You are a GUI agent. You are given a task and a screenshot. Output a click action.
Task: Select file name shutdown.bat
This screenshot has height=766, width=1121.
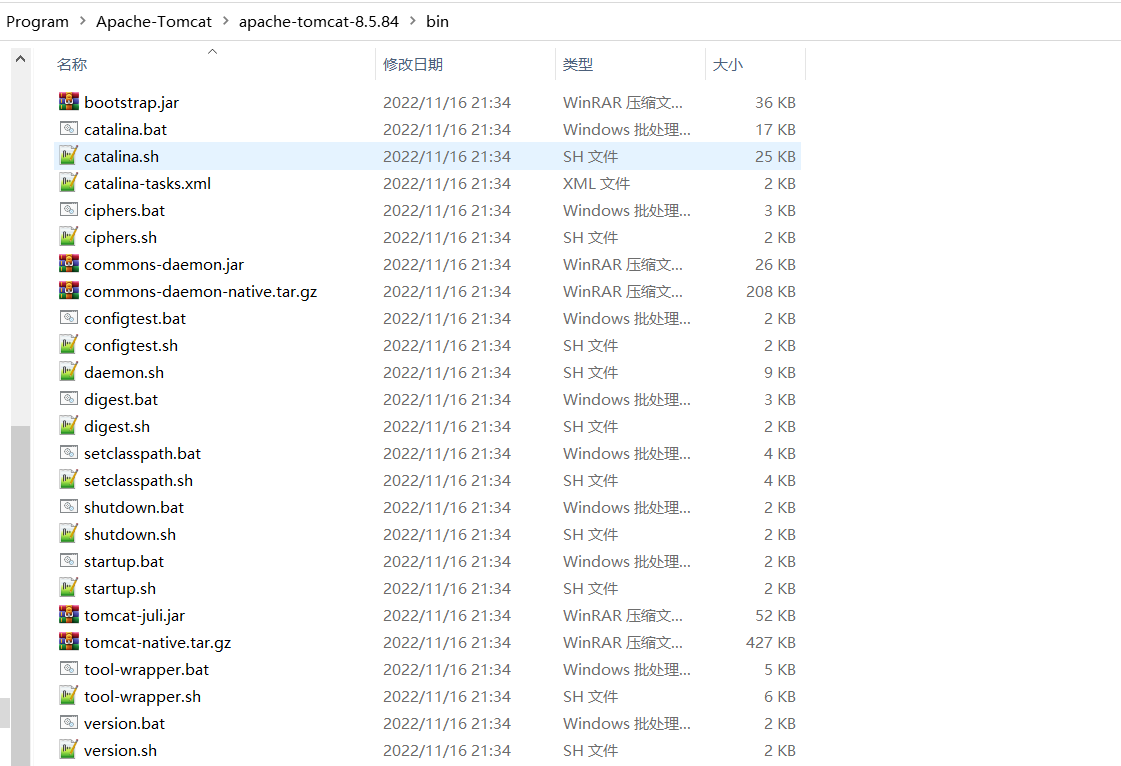click(134, 507)
